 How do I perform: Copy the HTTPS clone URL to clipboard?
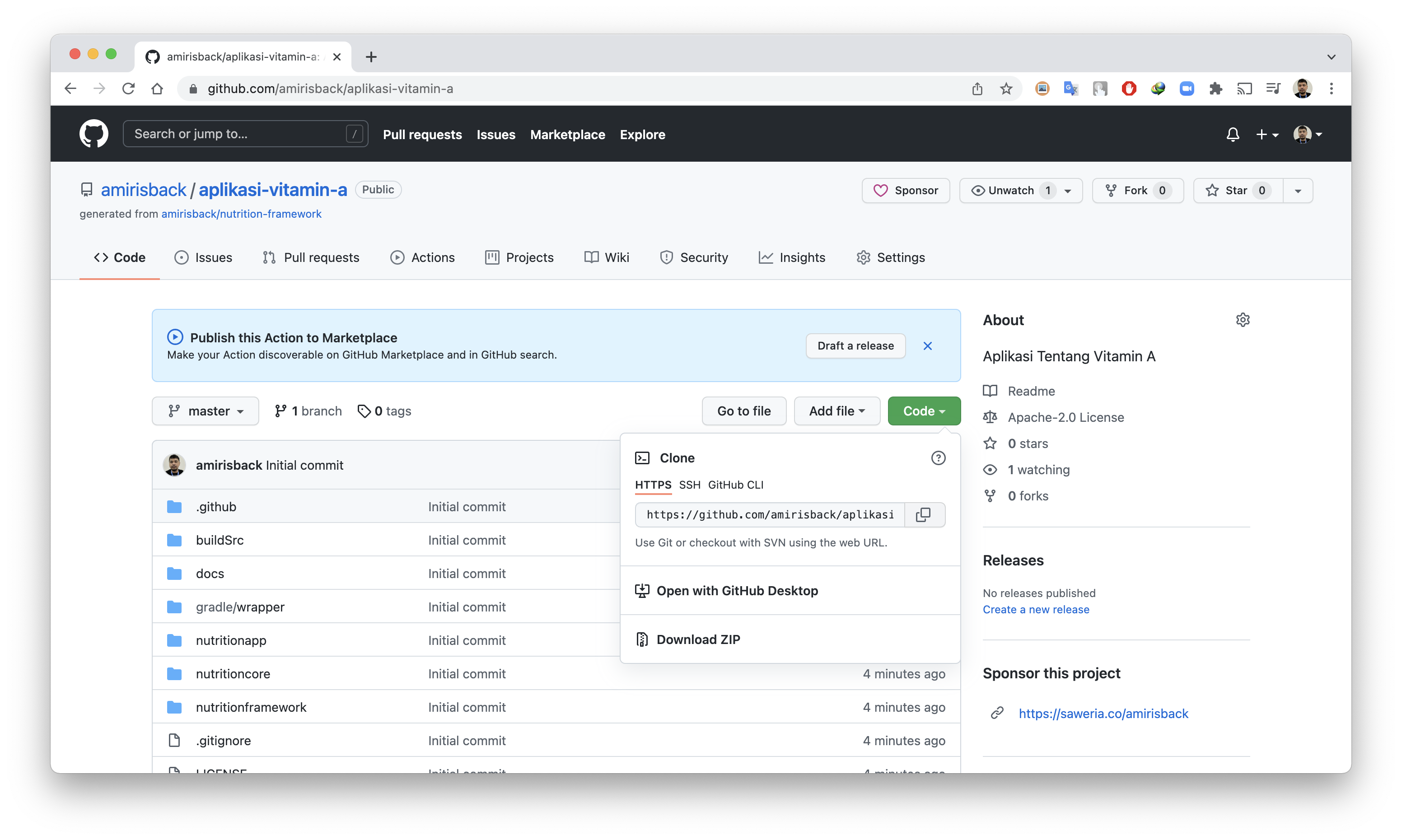pos(923,514)
